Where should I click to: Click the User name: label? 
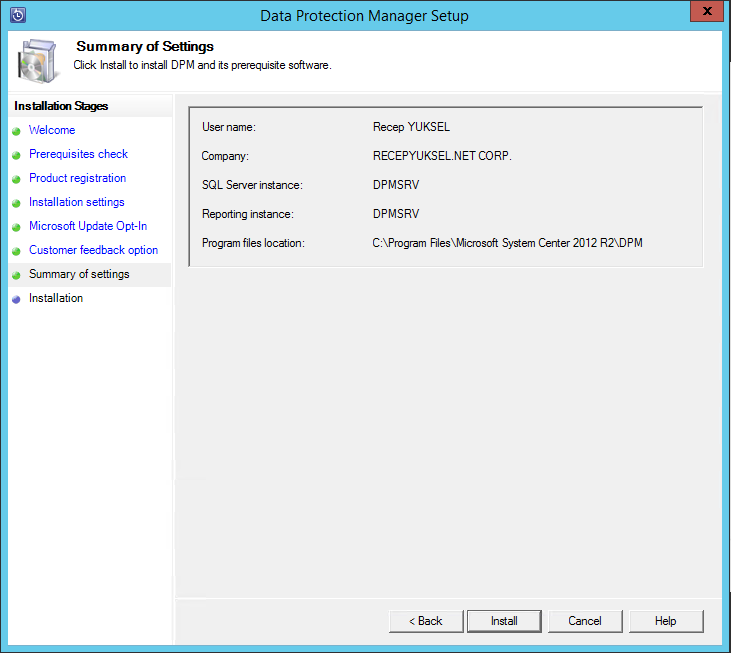tap(229, 127)
